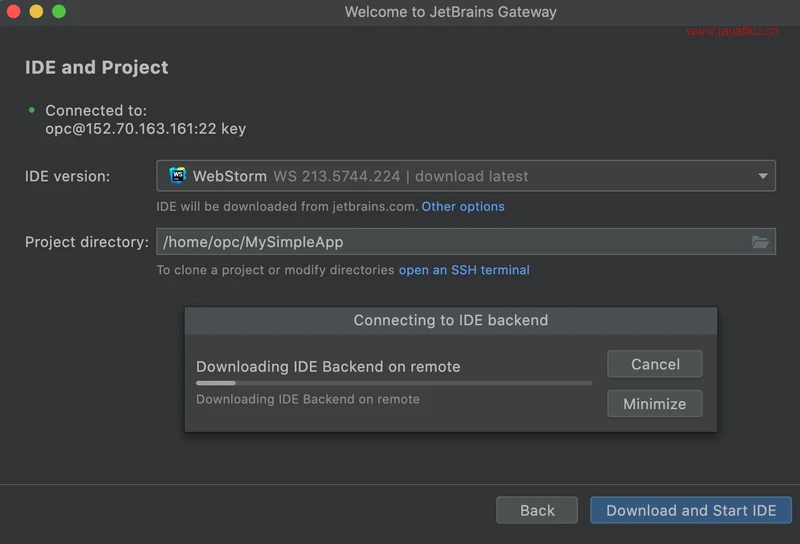Click the green connection status dot
The width and height of the screenshot is (800, 544).
click(32, 110)
